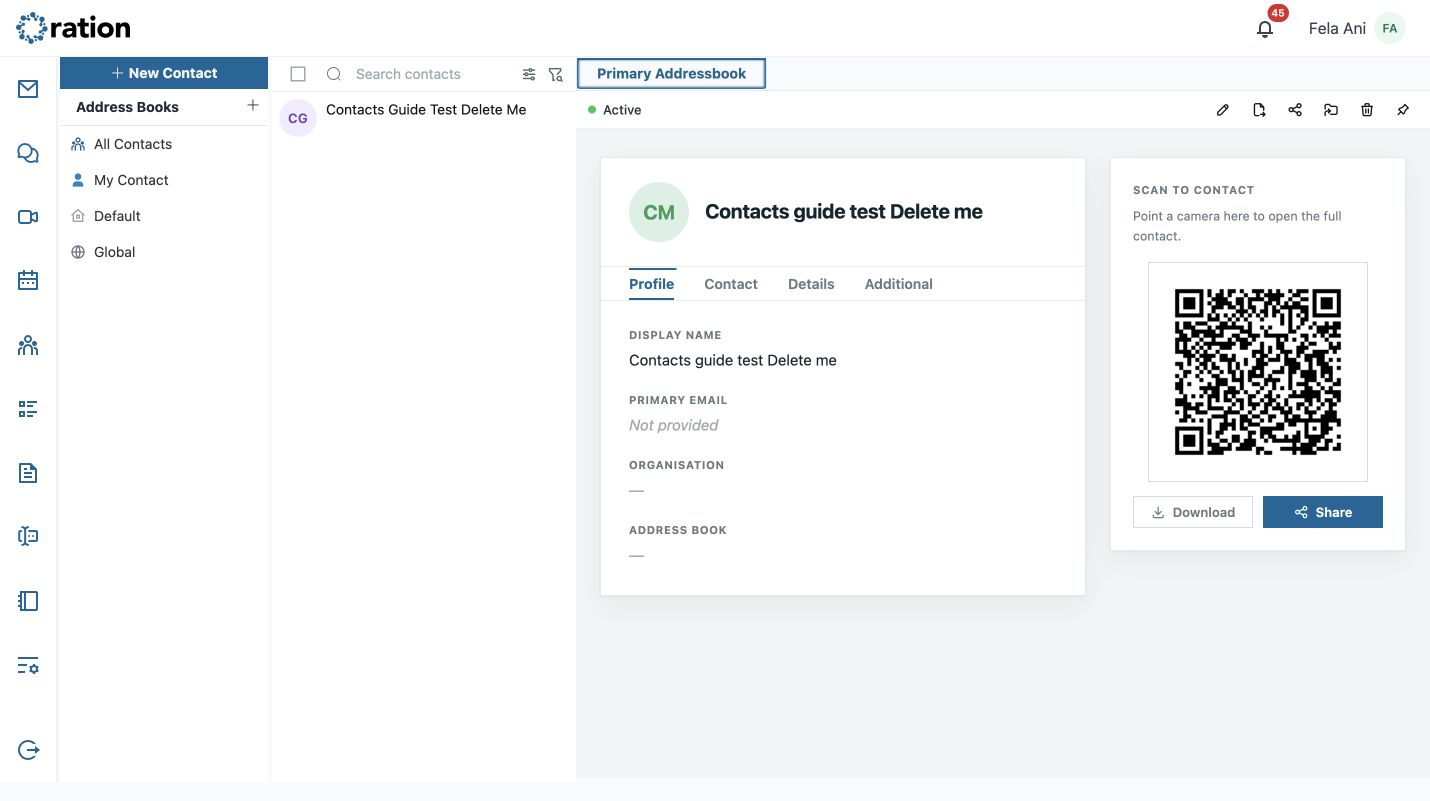Share contact via toolbar share icon
Screen dimensions: 1430x801
click(x=1295, y=110)
